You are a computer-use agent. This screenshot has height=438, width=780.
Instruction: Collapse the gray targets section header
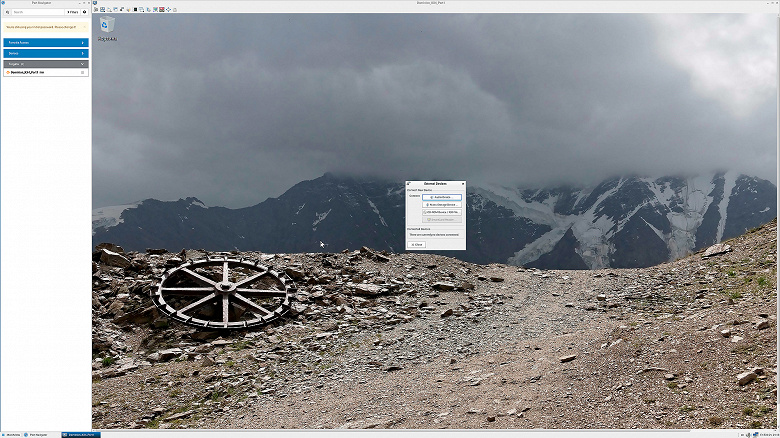[46, 64]
